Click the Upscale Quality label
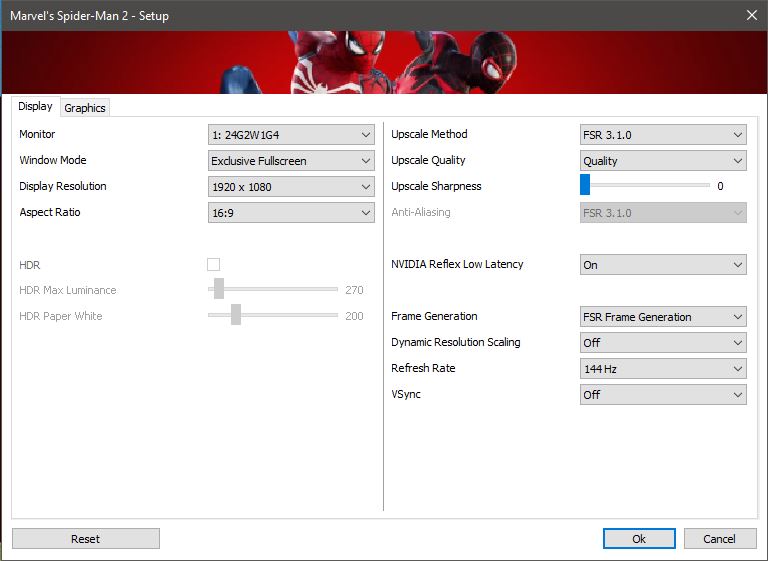The image size is (768, 561). point(428,160)
